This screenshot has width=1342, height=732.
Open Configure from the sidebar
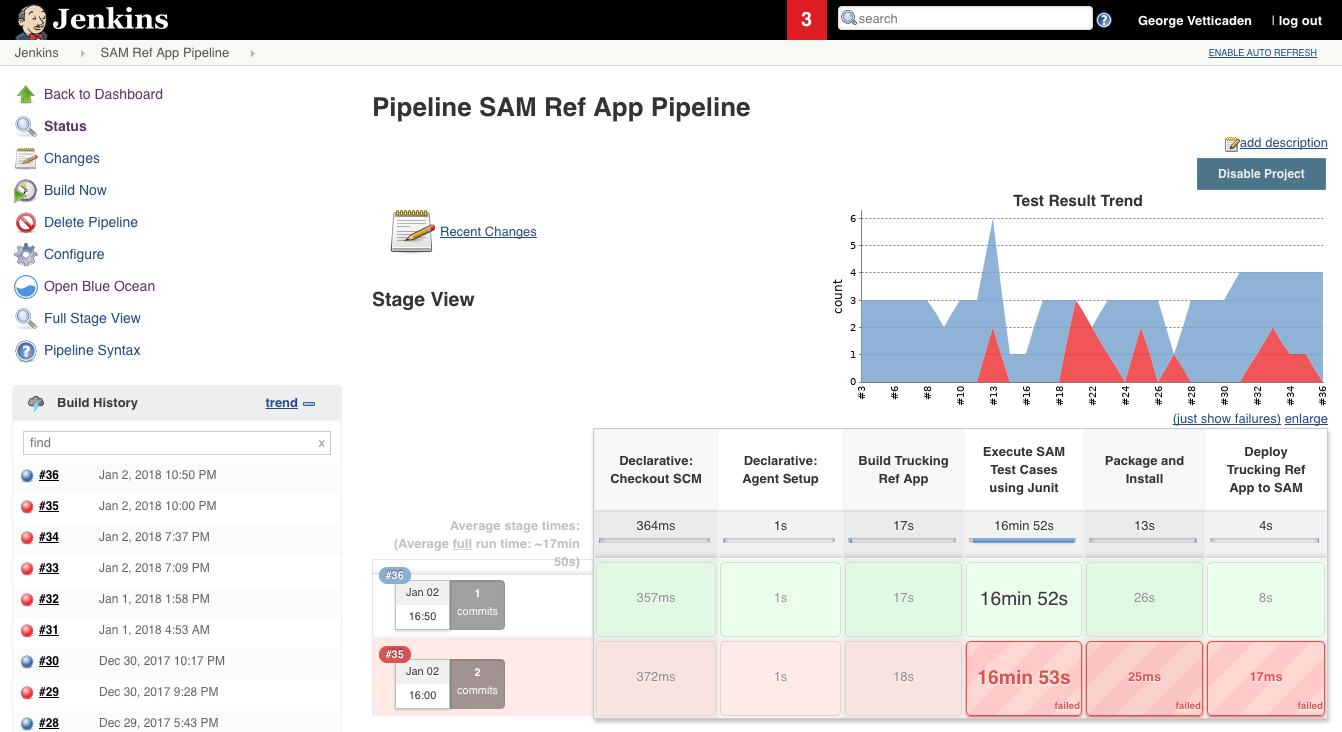point(74,254)
